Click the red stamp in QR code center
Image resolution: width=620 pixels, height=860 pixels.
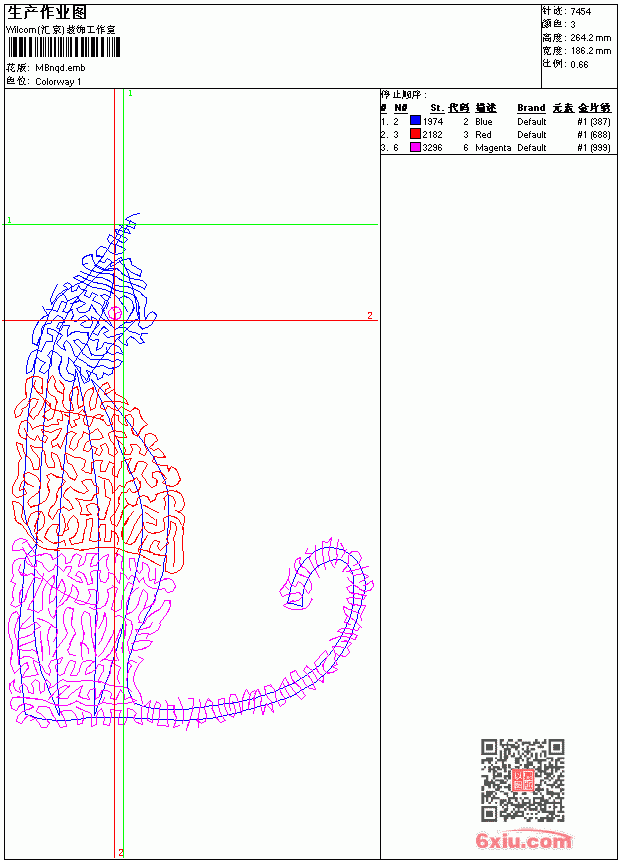pyautogui.click(x=523, y=780)
